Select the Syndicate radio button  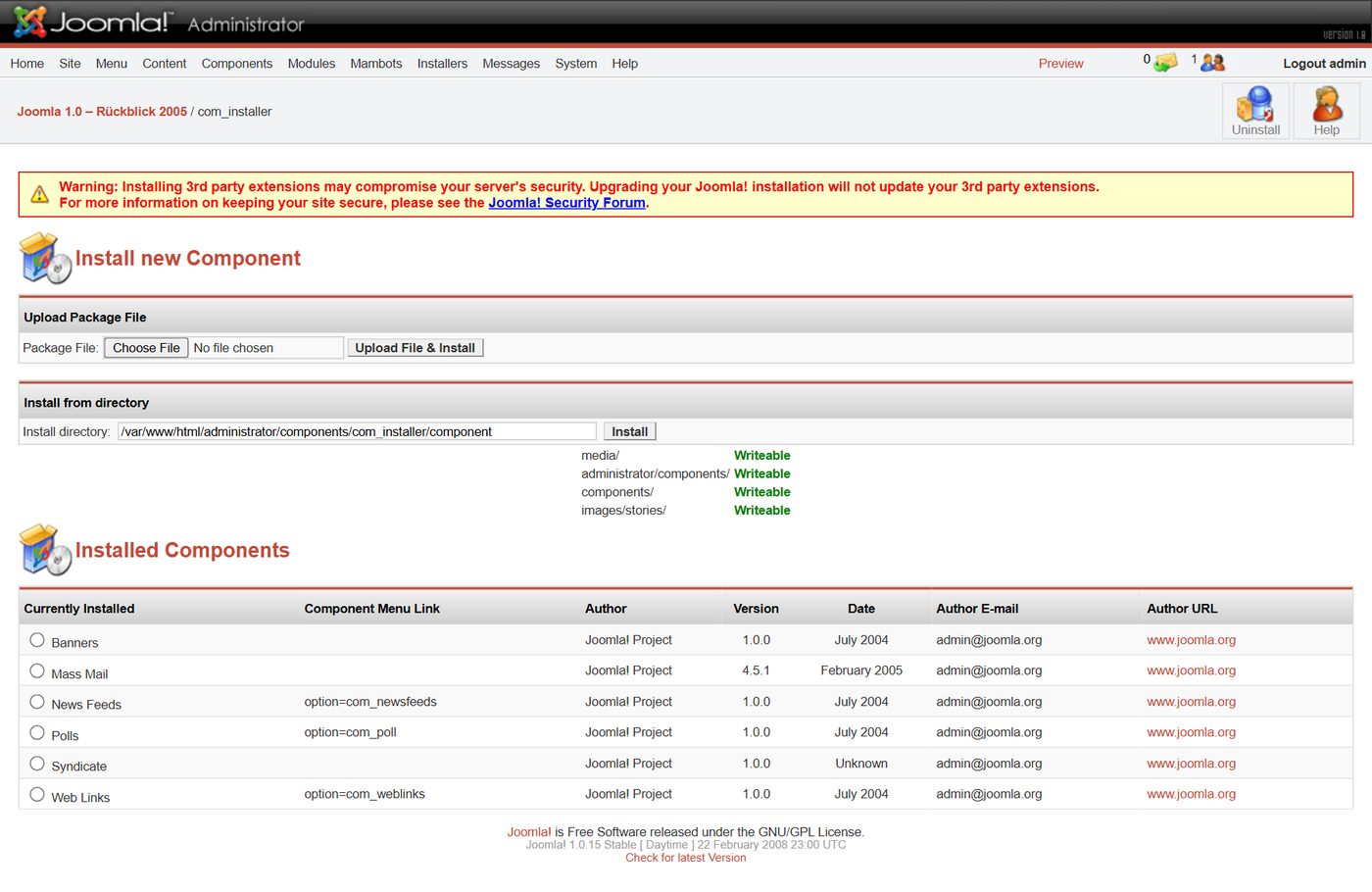37,764
